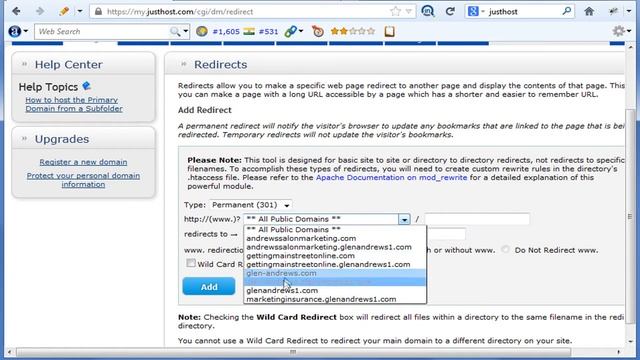Click the Help Topics blue tag icon

[87, 86]
